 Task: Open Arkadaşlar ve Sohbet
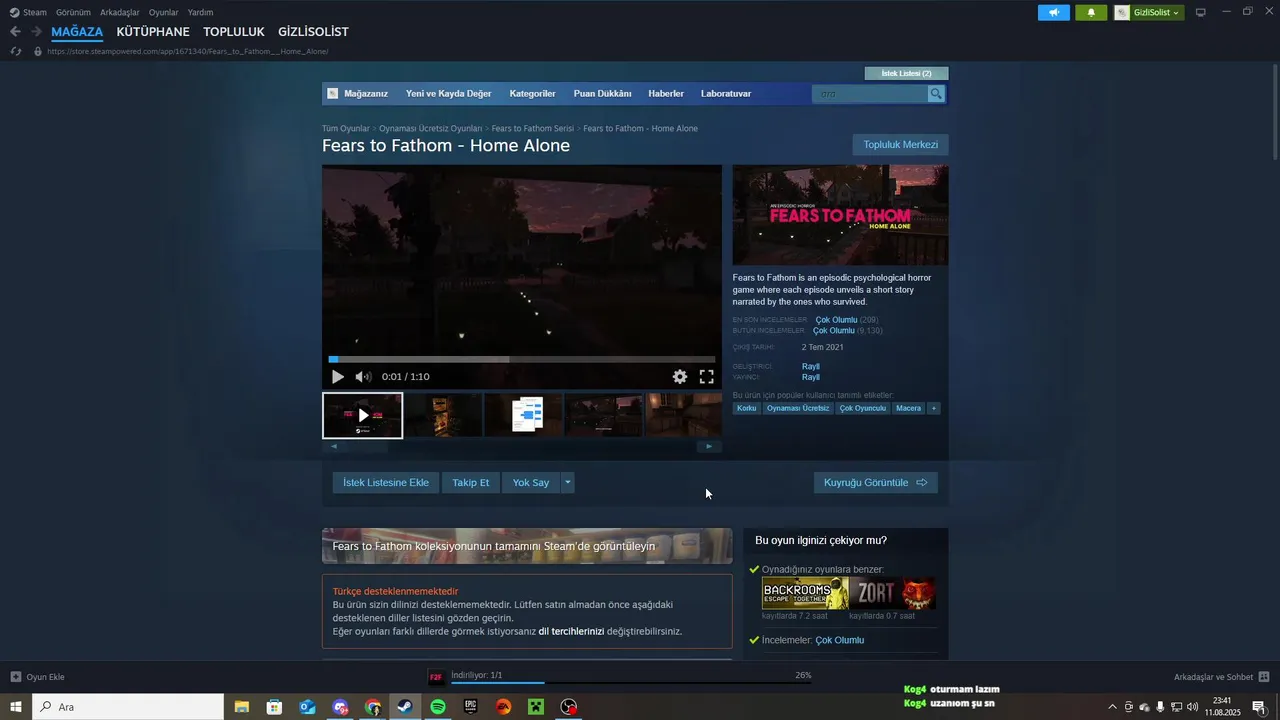coord(1221,677)
